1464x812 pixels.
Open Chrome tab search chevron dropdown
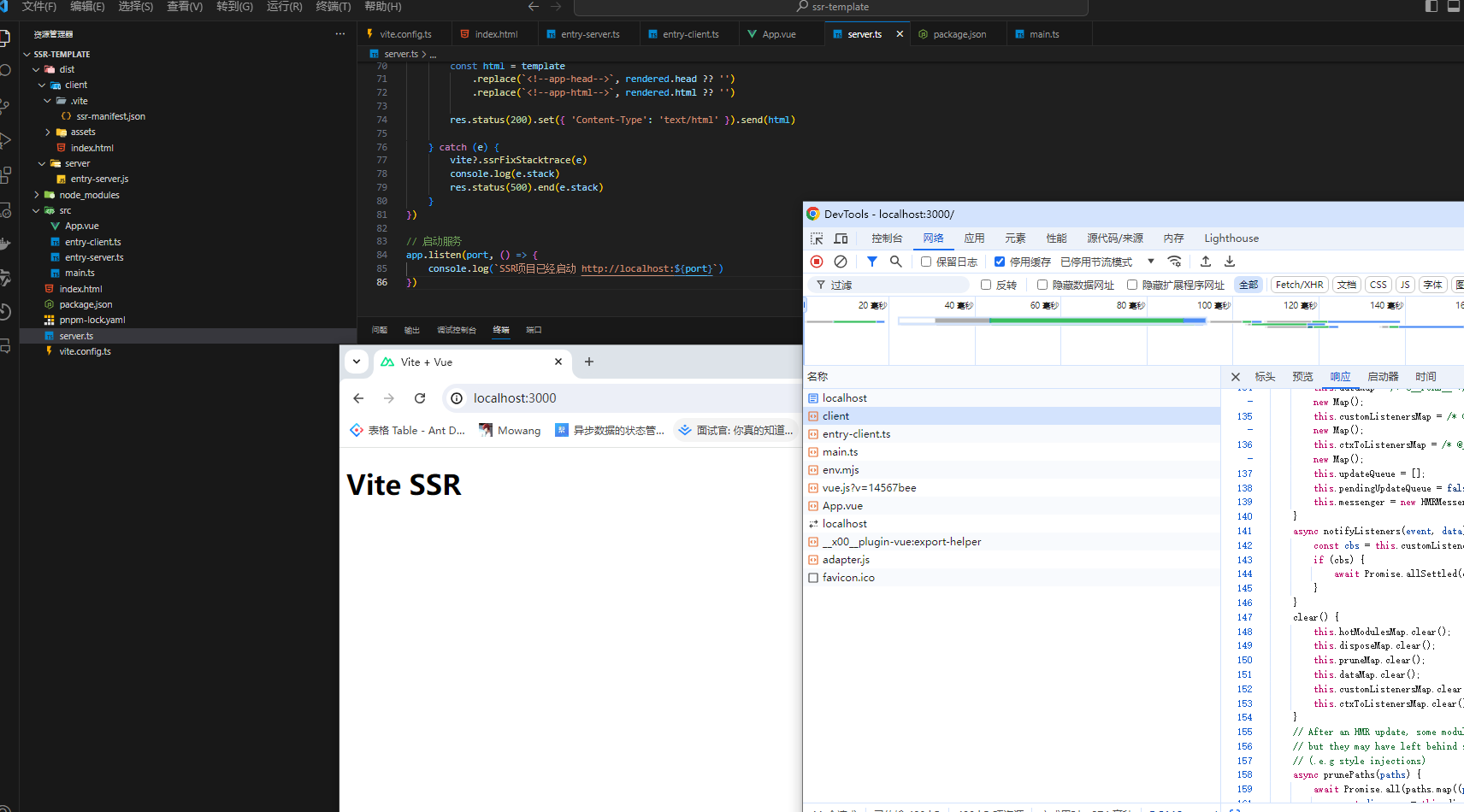tap(357, 362)
